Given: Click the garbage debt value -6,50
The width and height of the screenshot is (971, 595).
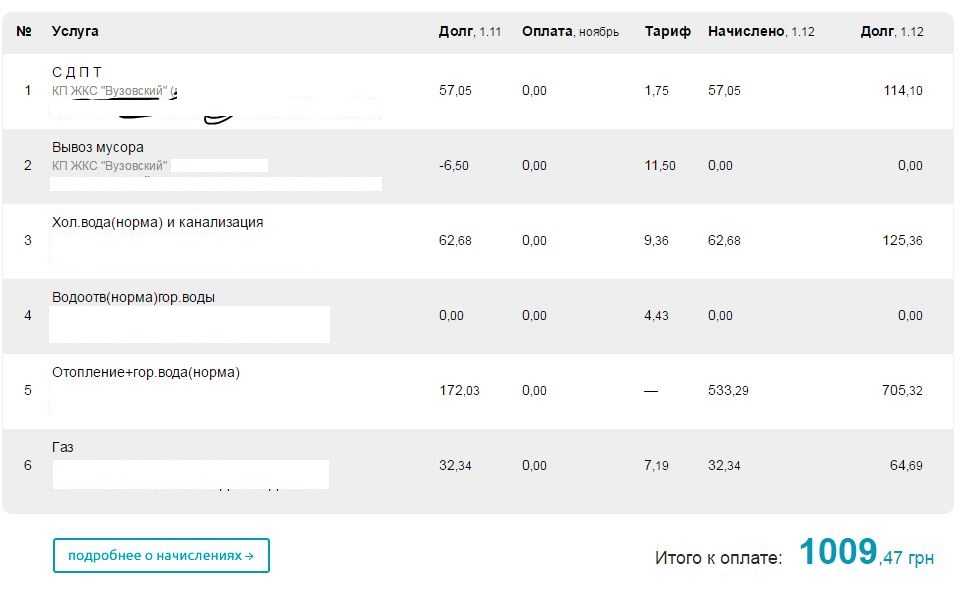Looking at the screenshot, I should (453, 166).
